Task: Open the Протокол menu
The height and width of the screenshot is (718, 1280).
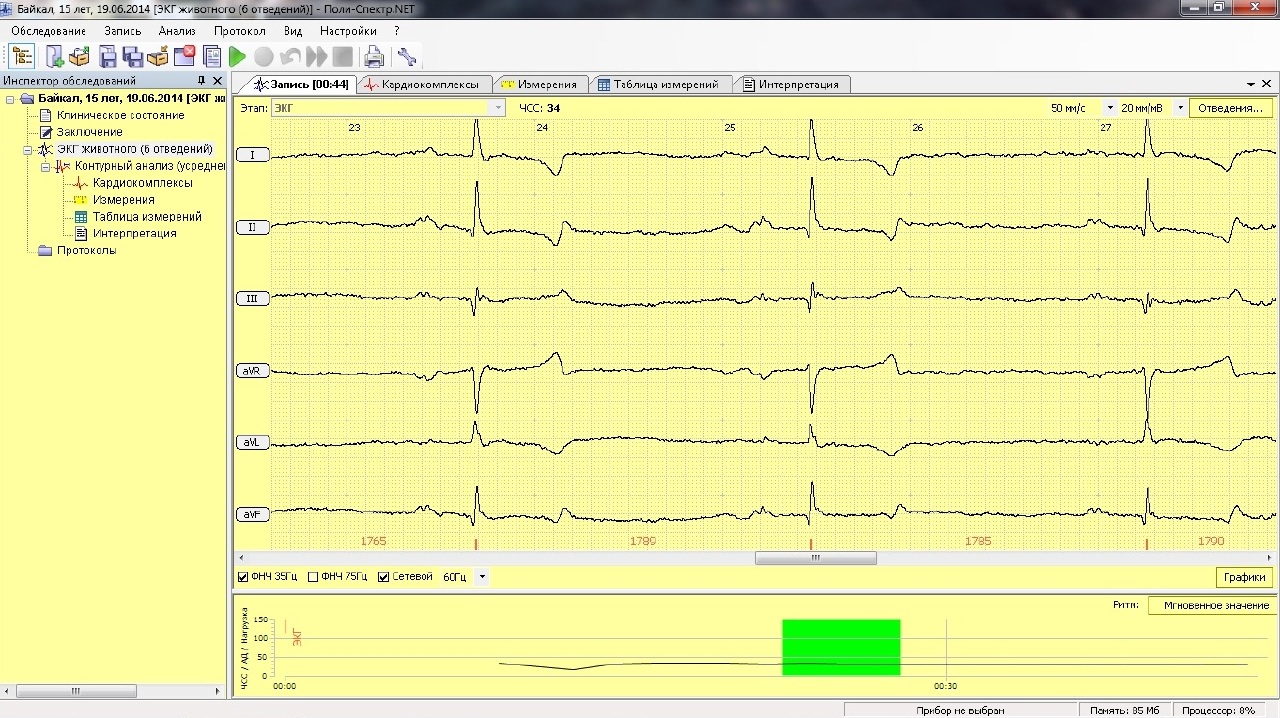Action: pos(240,31)
